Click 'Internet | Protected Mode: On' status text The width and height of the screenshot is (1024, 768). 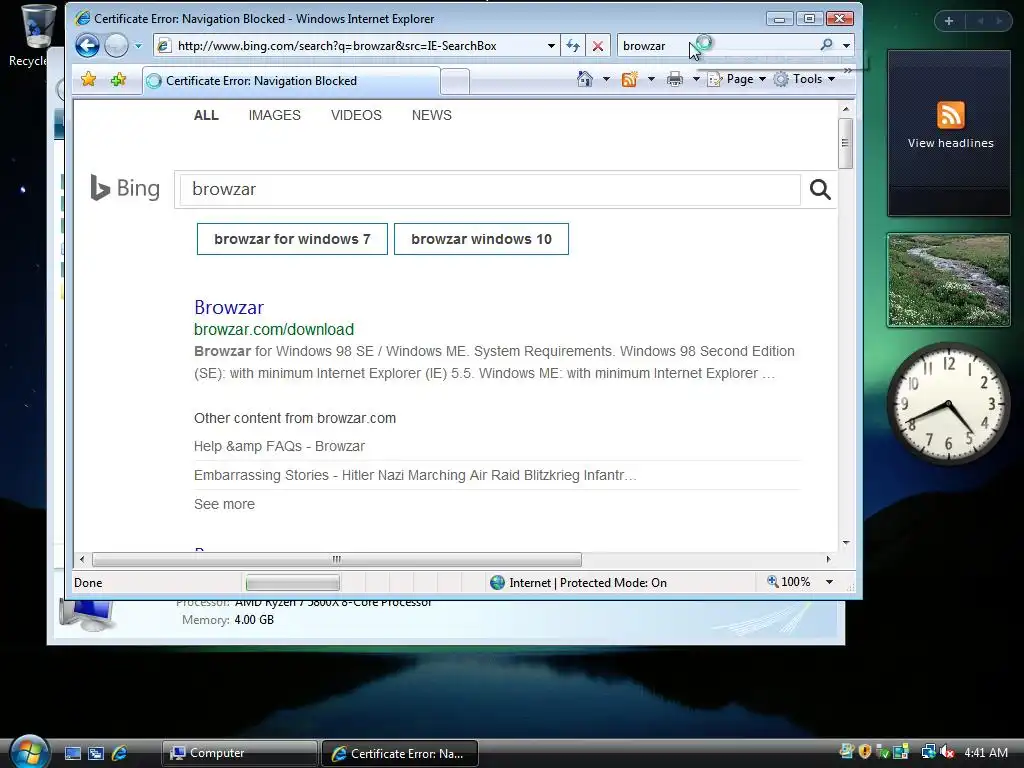tap(588, 583)
